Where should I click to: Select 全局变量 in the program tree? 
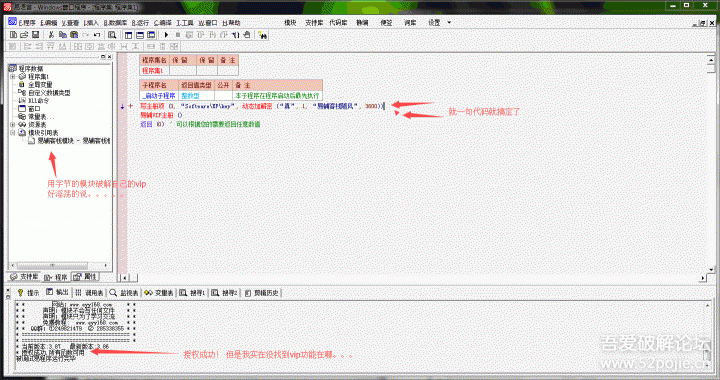40,85
